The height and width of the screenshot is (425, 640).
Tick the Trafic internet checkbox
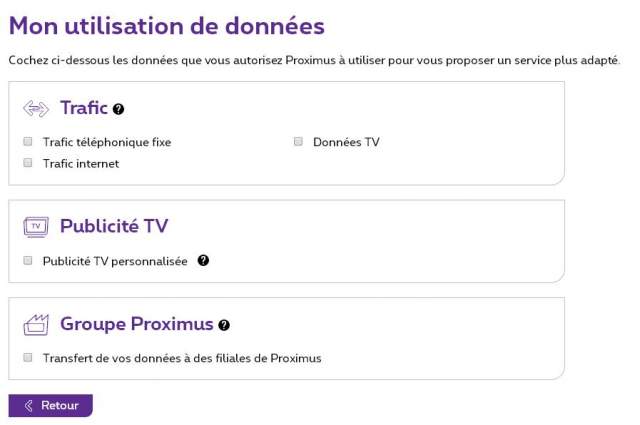28,163
